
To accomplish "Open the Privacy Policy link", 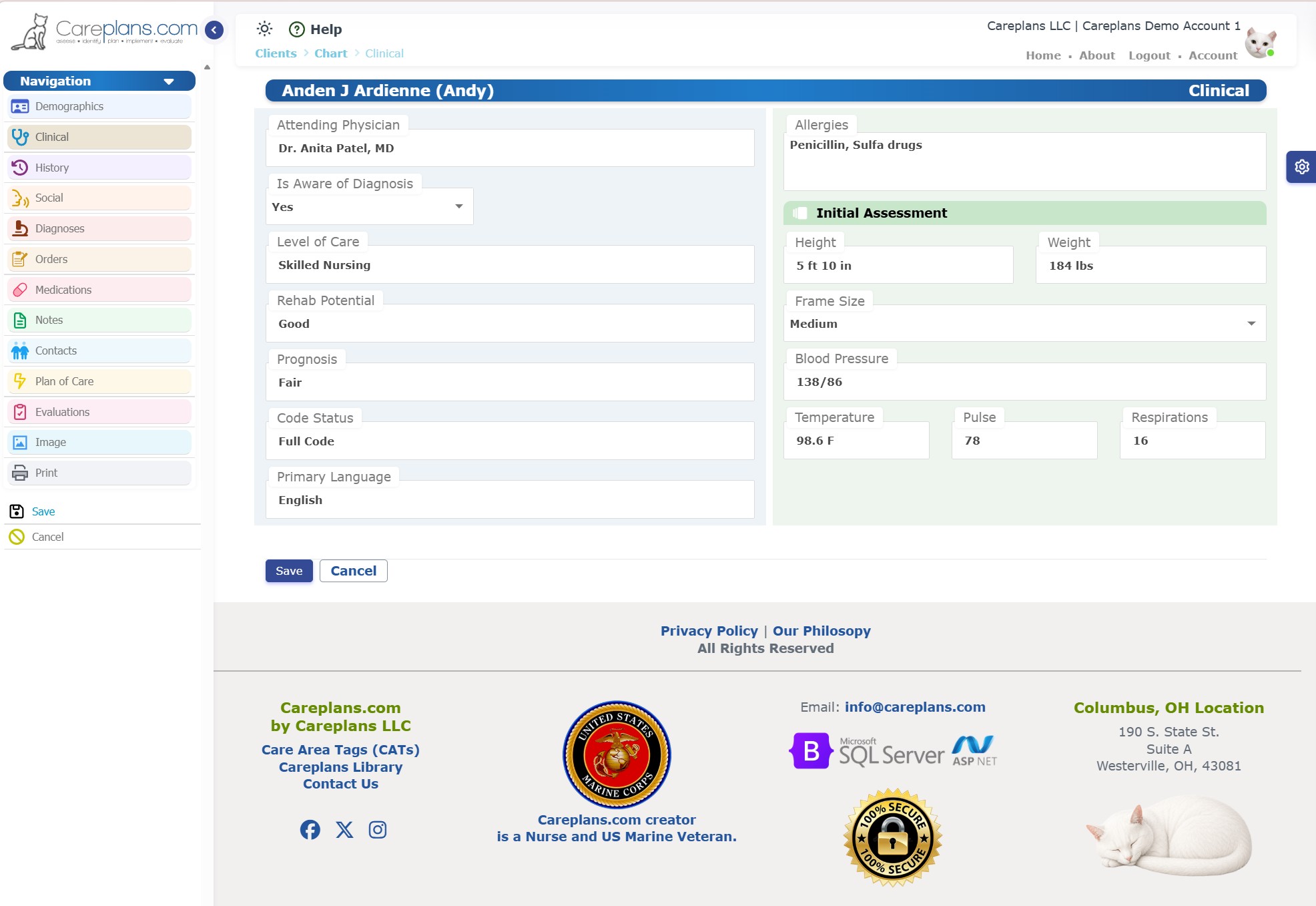I will (x=709, y=631).
